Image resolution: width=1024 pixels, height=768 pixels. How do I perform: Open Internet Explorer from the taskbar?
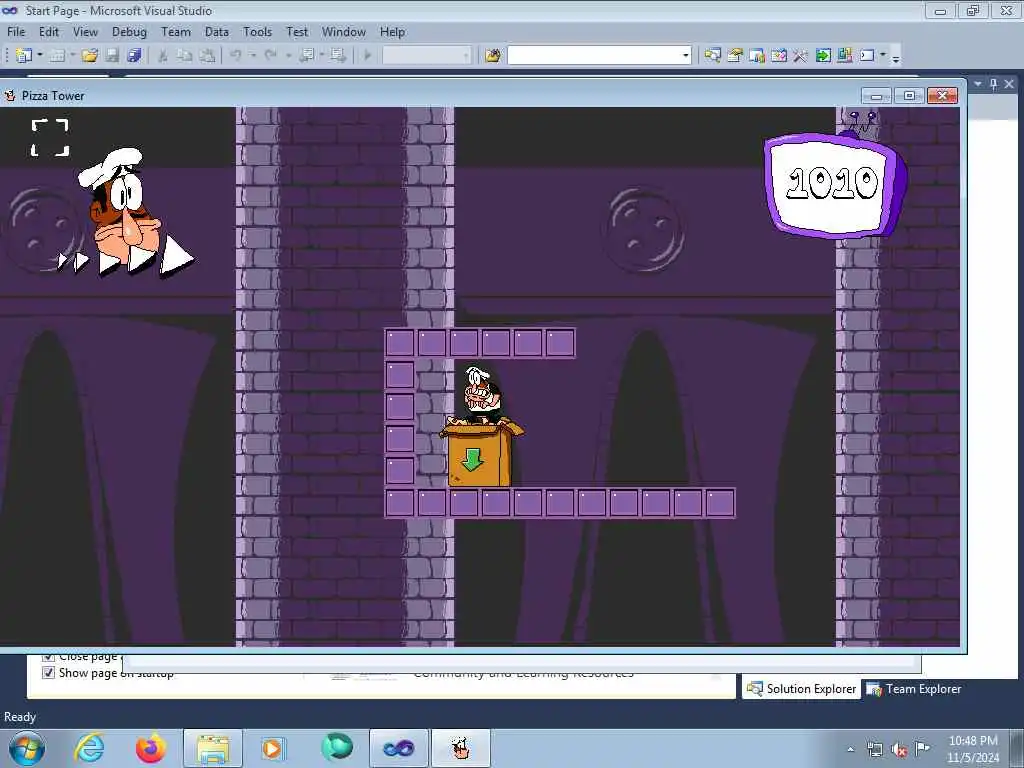point(89,748)
